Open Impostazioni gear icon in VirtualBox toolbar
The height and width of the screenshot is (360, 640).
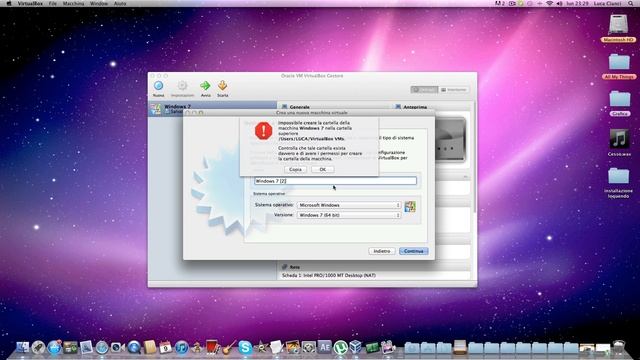pyautogui.click(x=182, y=86)
